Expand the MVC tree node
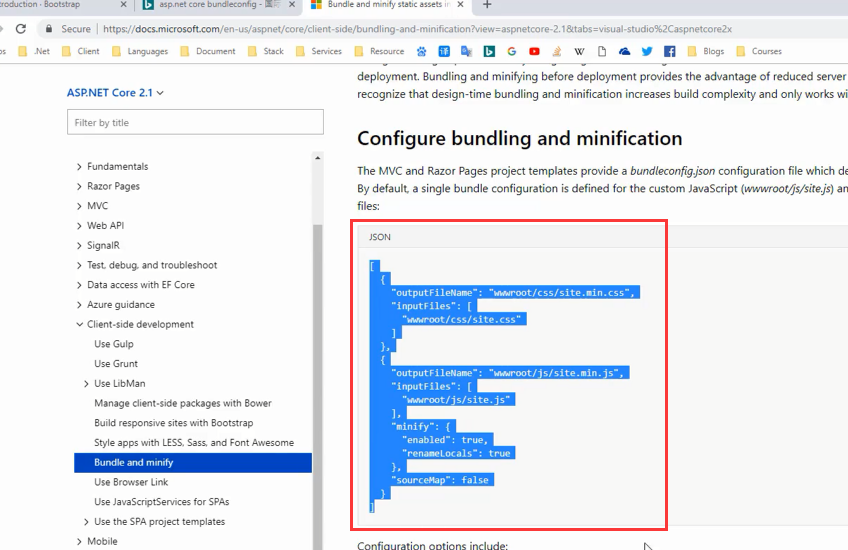The height and width of the screenshot is (550, 848). point(79,206)
